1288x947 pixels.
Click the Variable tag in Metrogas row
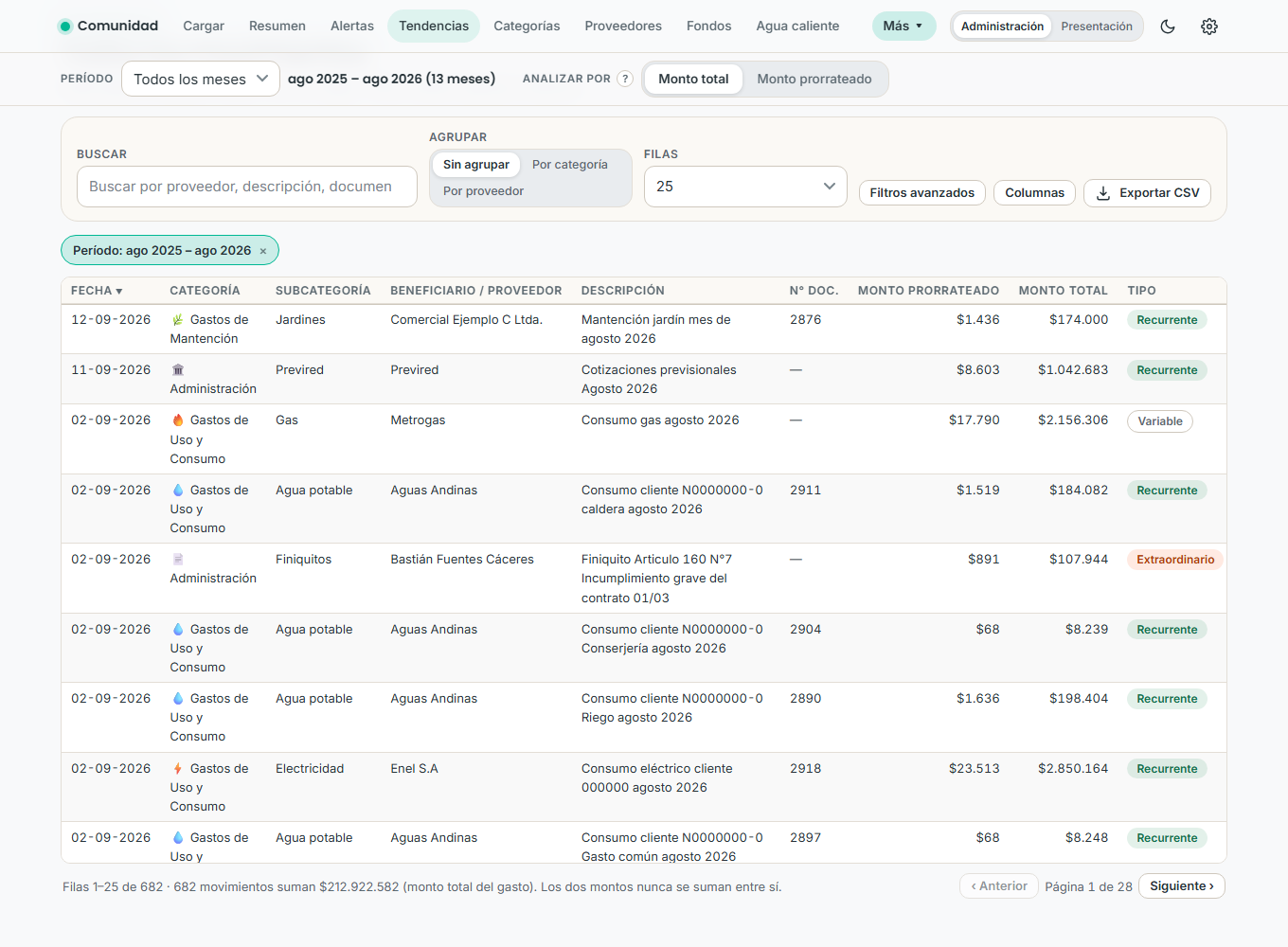1160,421
